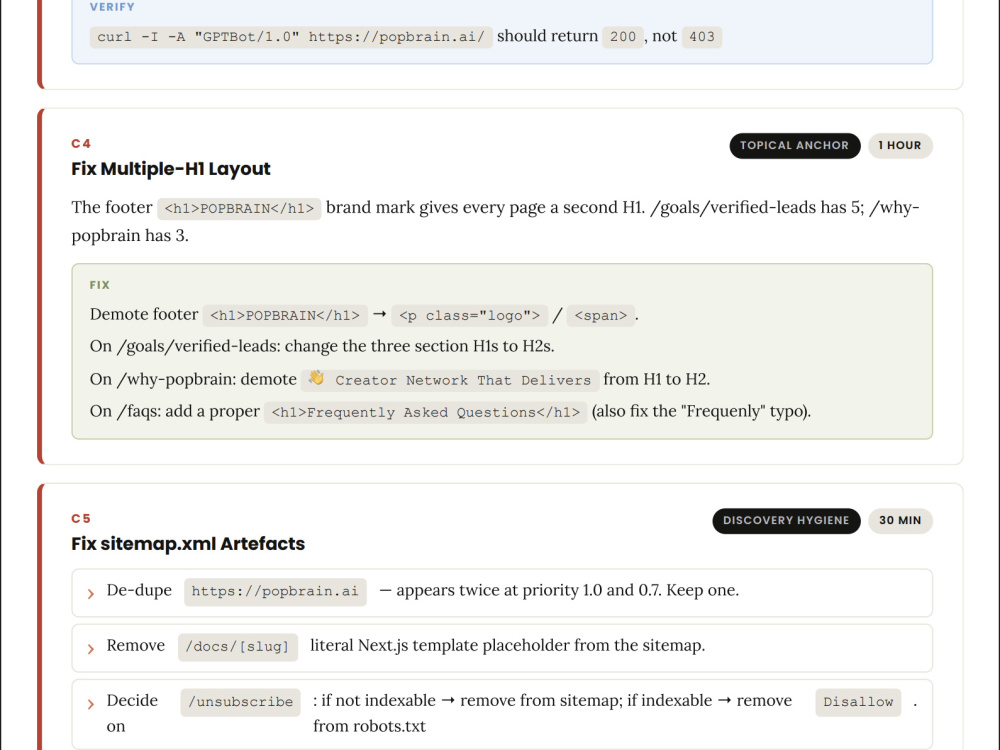Click the <p class="logo"> code chip
Screen dimensions: 1000x750
469,315
